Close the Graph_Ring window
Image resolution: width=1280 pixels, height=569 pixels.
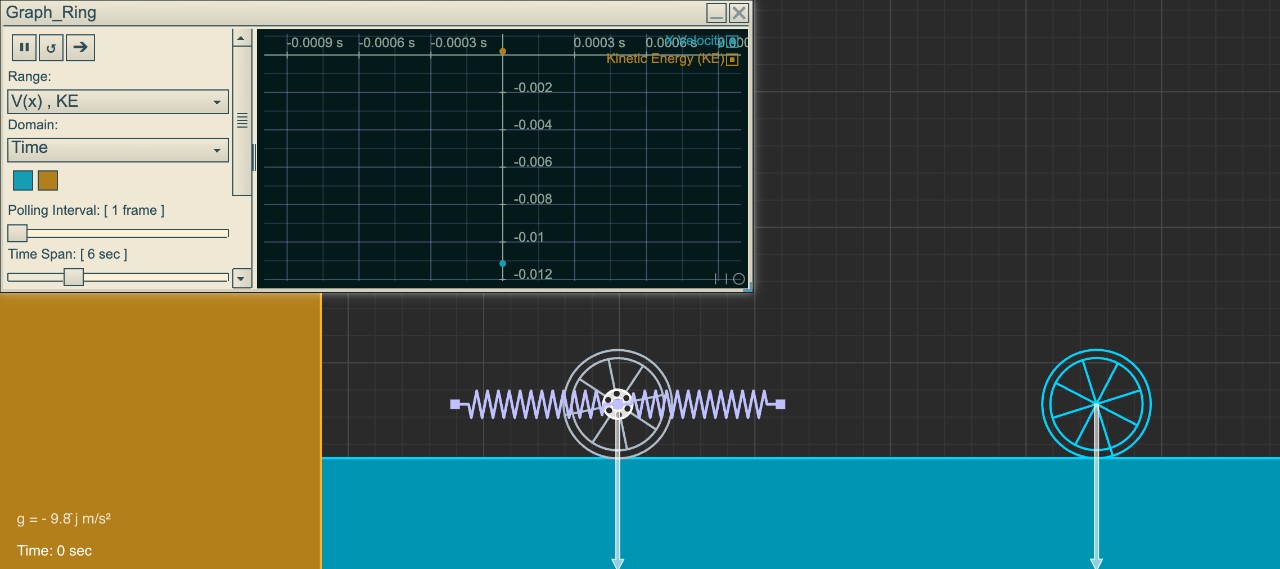click(739, 13)
